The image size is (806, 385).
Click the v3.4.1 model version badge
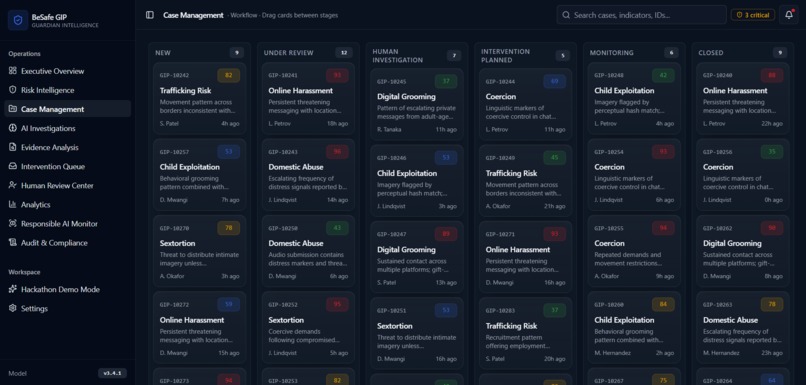[x=112, y=373]
